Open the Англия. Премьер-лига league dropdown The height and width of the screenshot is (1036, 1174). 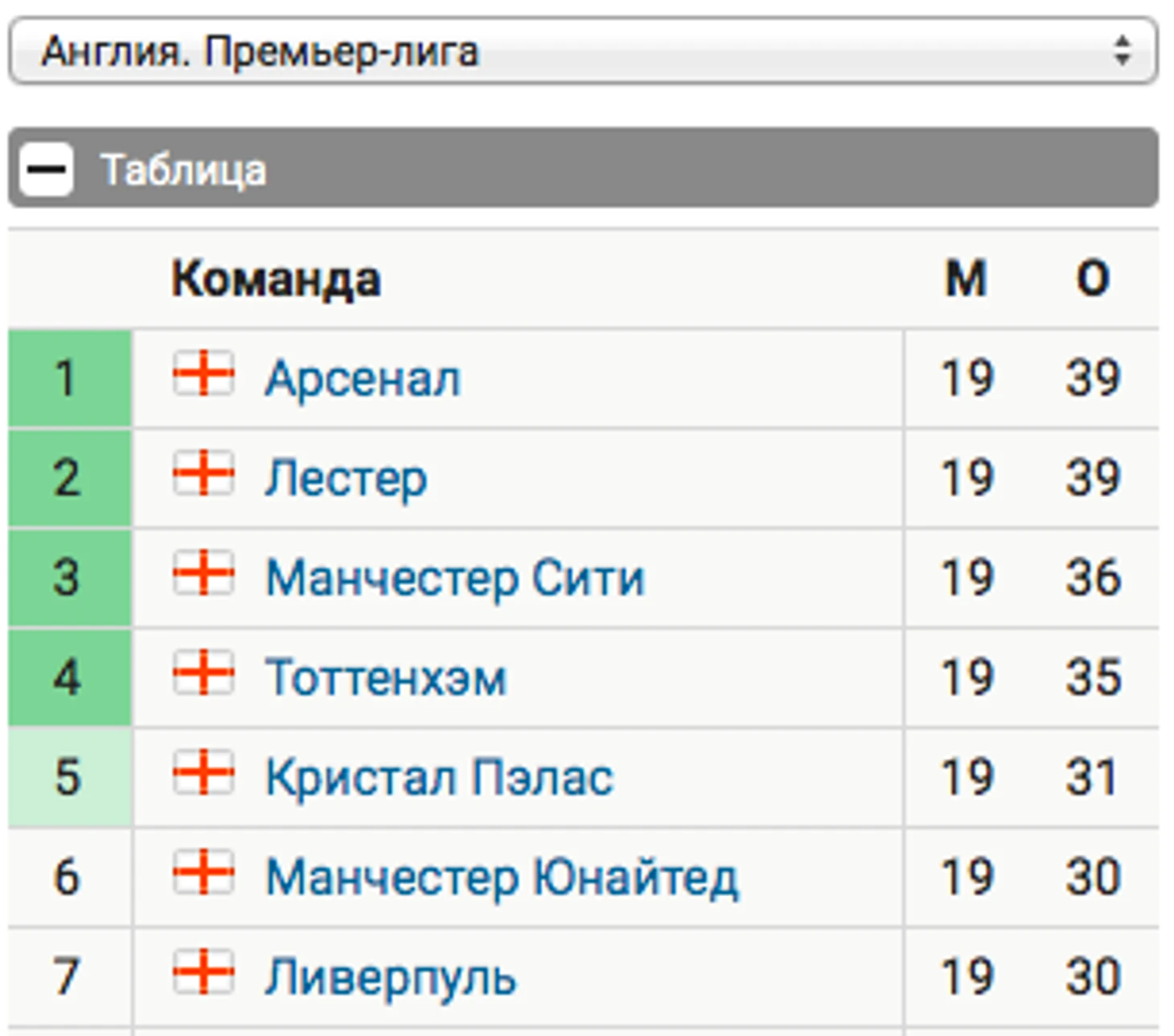pos(563,51)
